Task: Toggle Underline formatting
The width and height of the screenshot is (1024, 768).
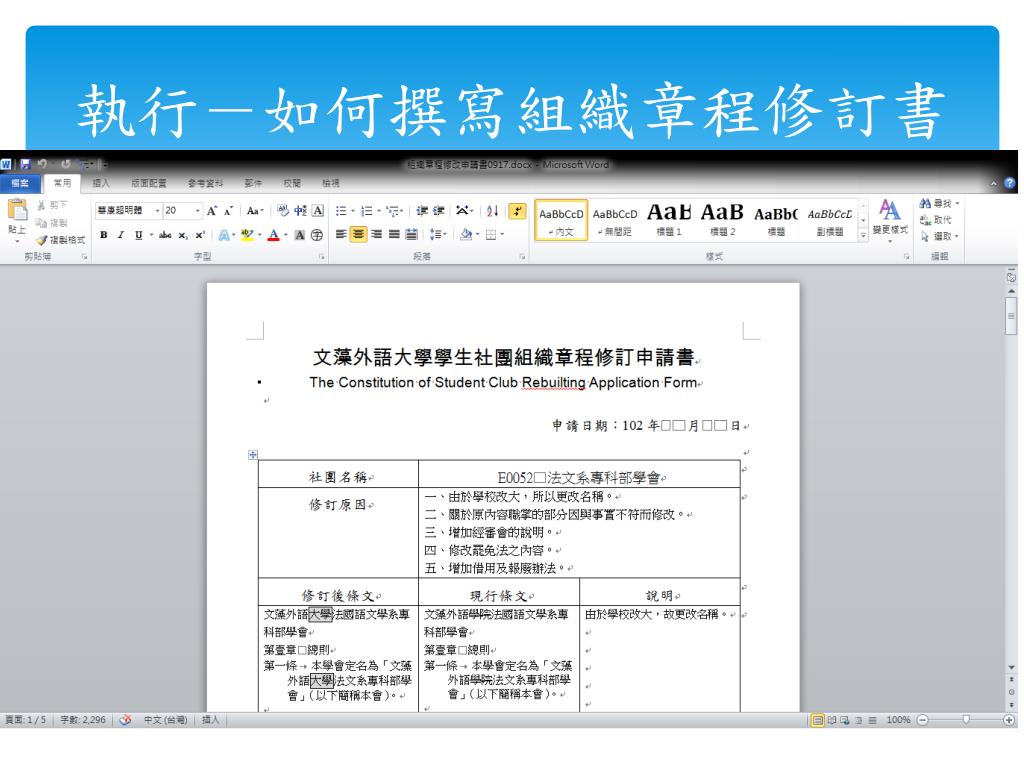Action: 138,234
